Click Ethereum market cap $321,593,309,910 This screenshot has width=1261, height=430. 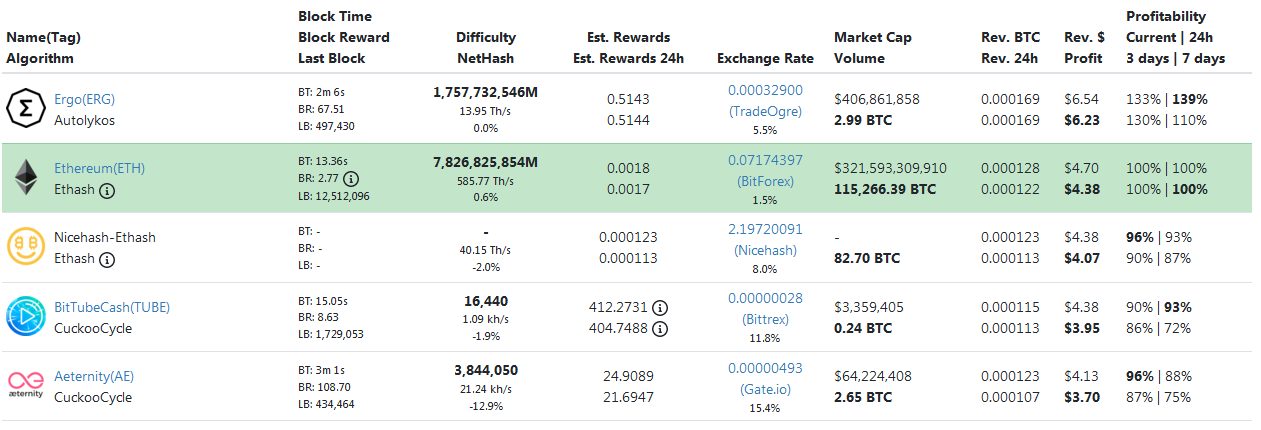890,168
